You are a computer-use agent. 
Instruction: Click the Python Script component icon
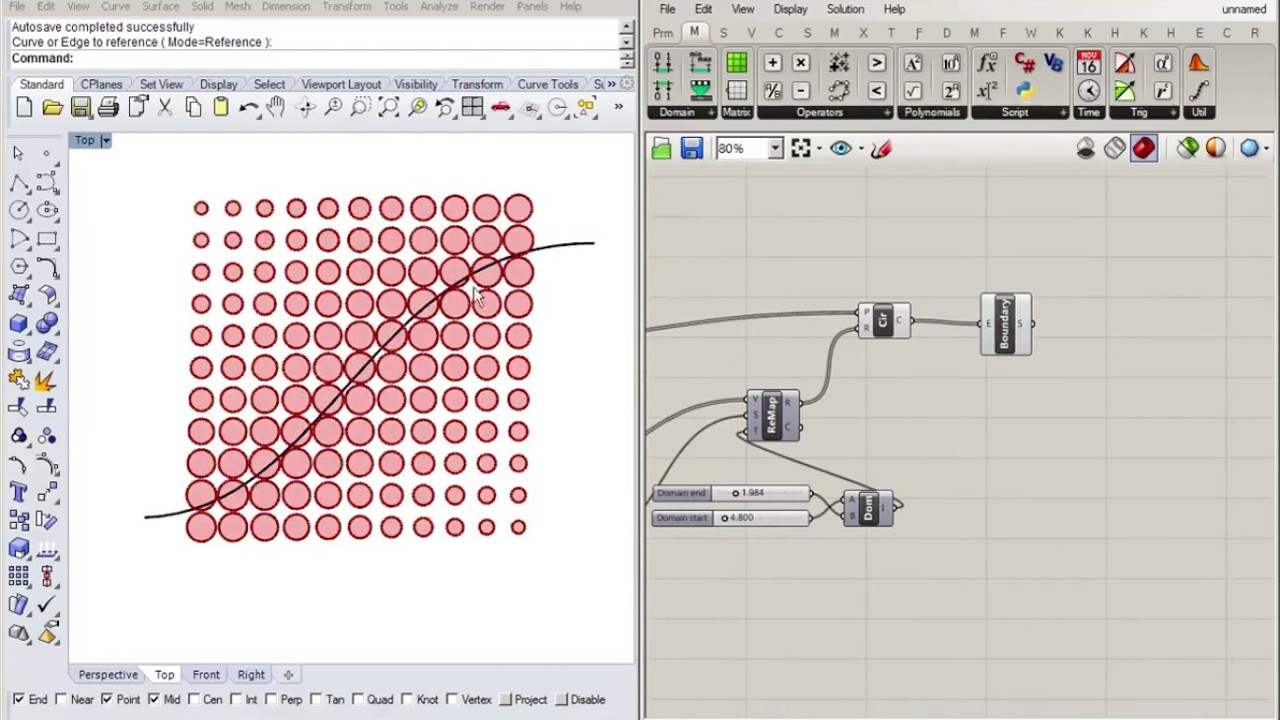(x=1025, y=91)
